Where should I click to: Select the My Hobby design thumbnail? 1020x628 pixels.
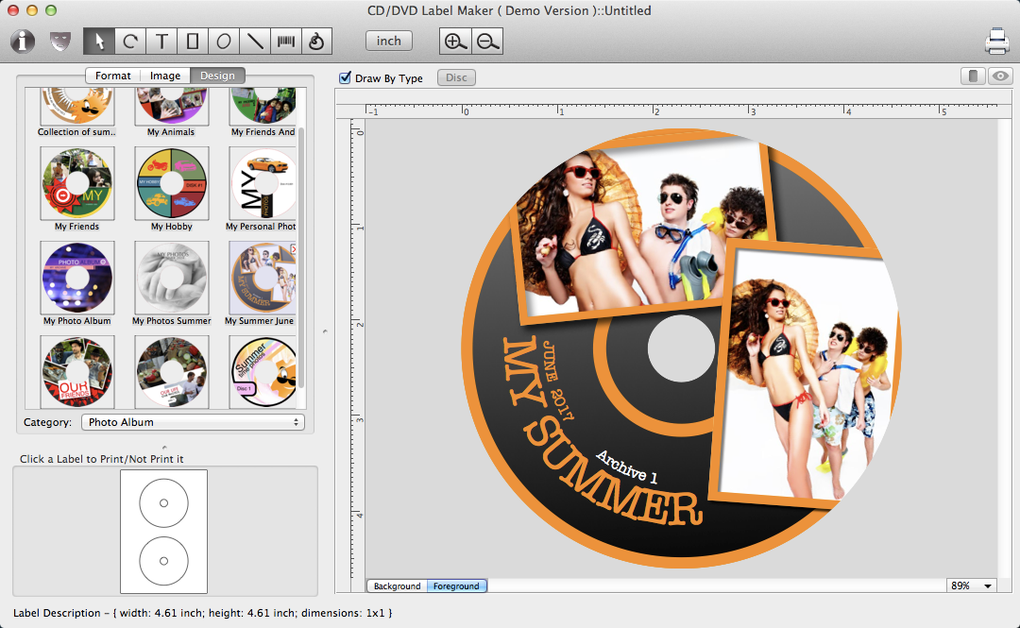[171, 184]
